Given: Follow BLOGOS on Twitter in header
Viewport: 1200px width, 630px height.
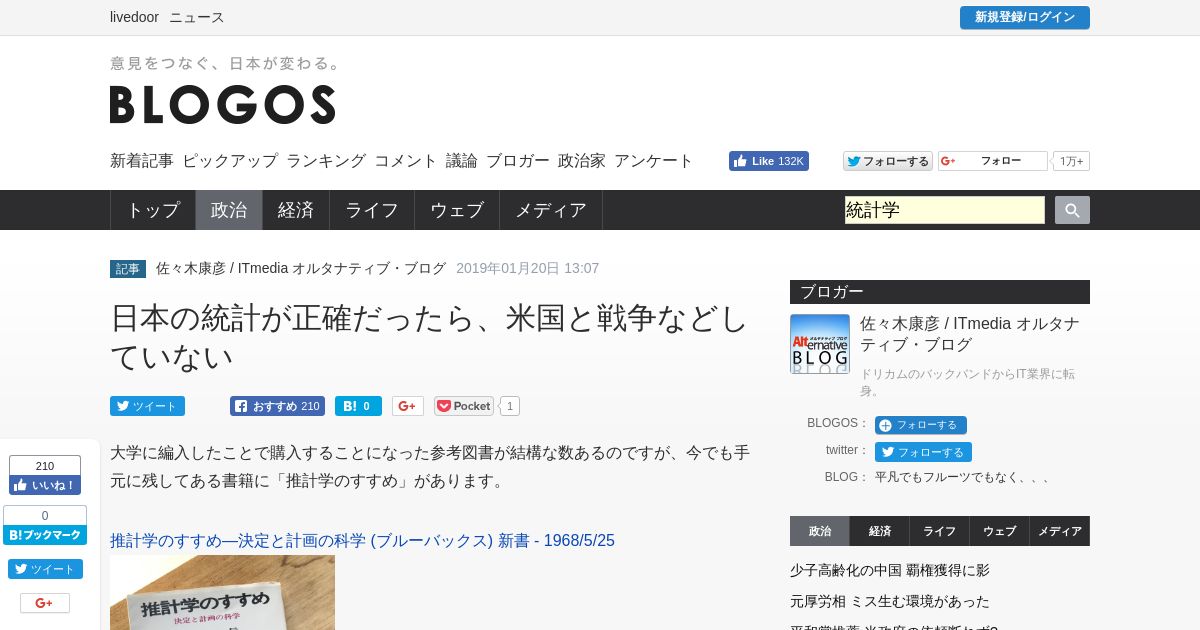Looking at the screenshot, I should pos(888,161).
